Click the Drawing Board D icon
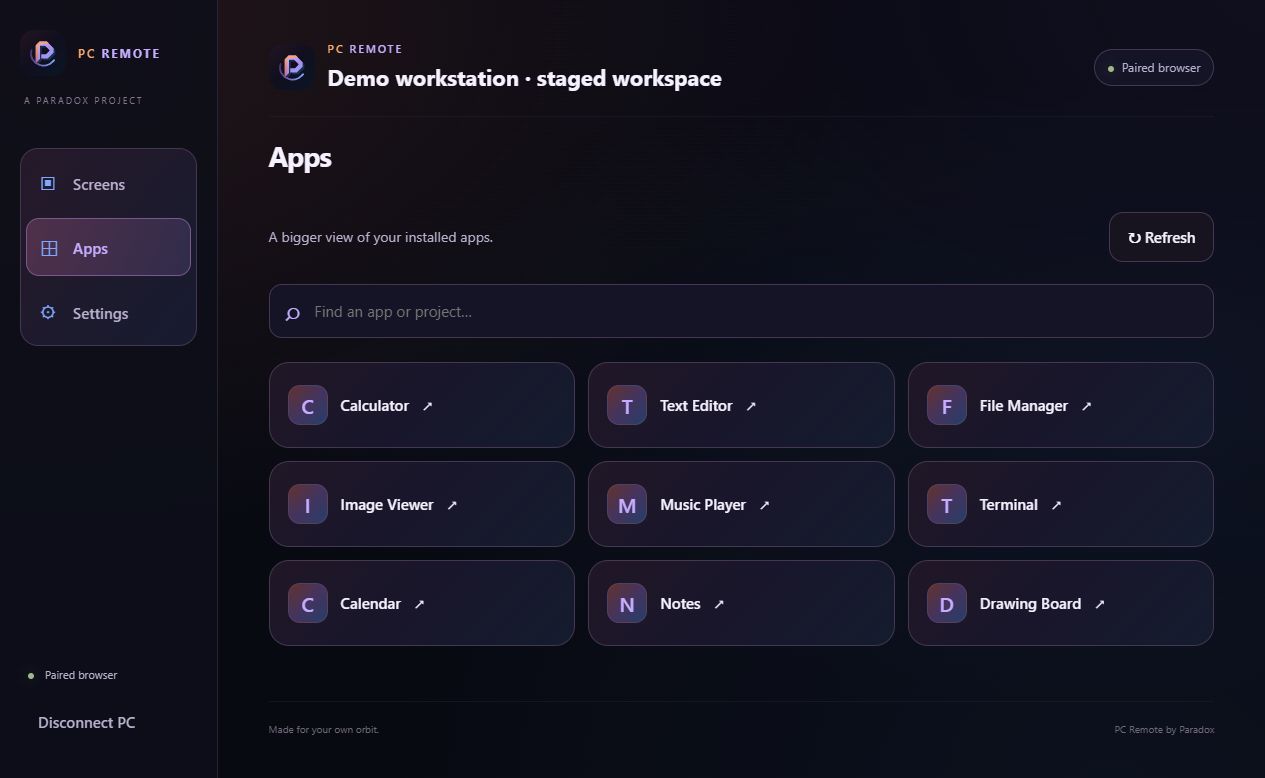Viewport: 1265px width, 778px height. tap(947, 604)
